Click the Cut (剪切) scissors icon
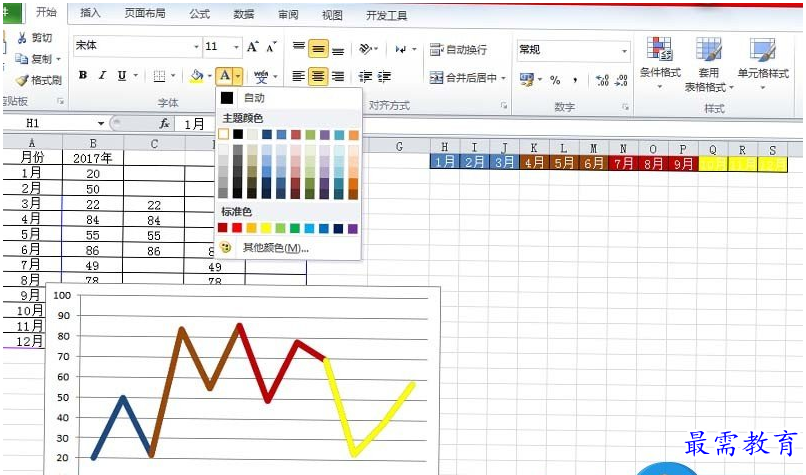 22,38
